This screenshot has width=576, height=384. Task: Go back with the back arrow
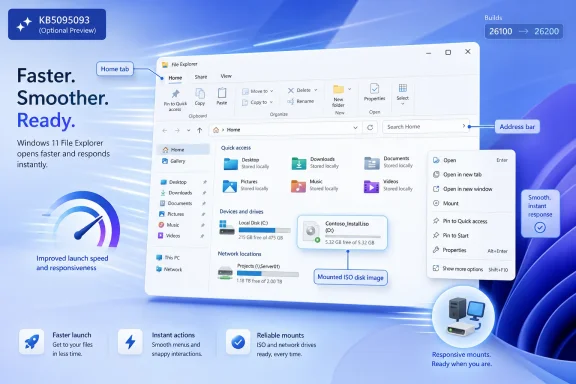[165, 130]
